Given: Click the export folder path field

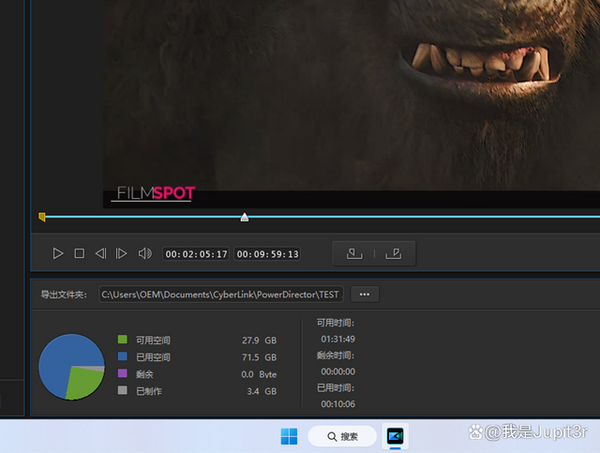Looking at the screenshot, I should tap(221, 295).
